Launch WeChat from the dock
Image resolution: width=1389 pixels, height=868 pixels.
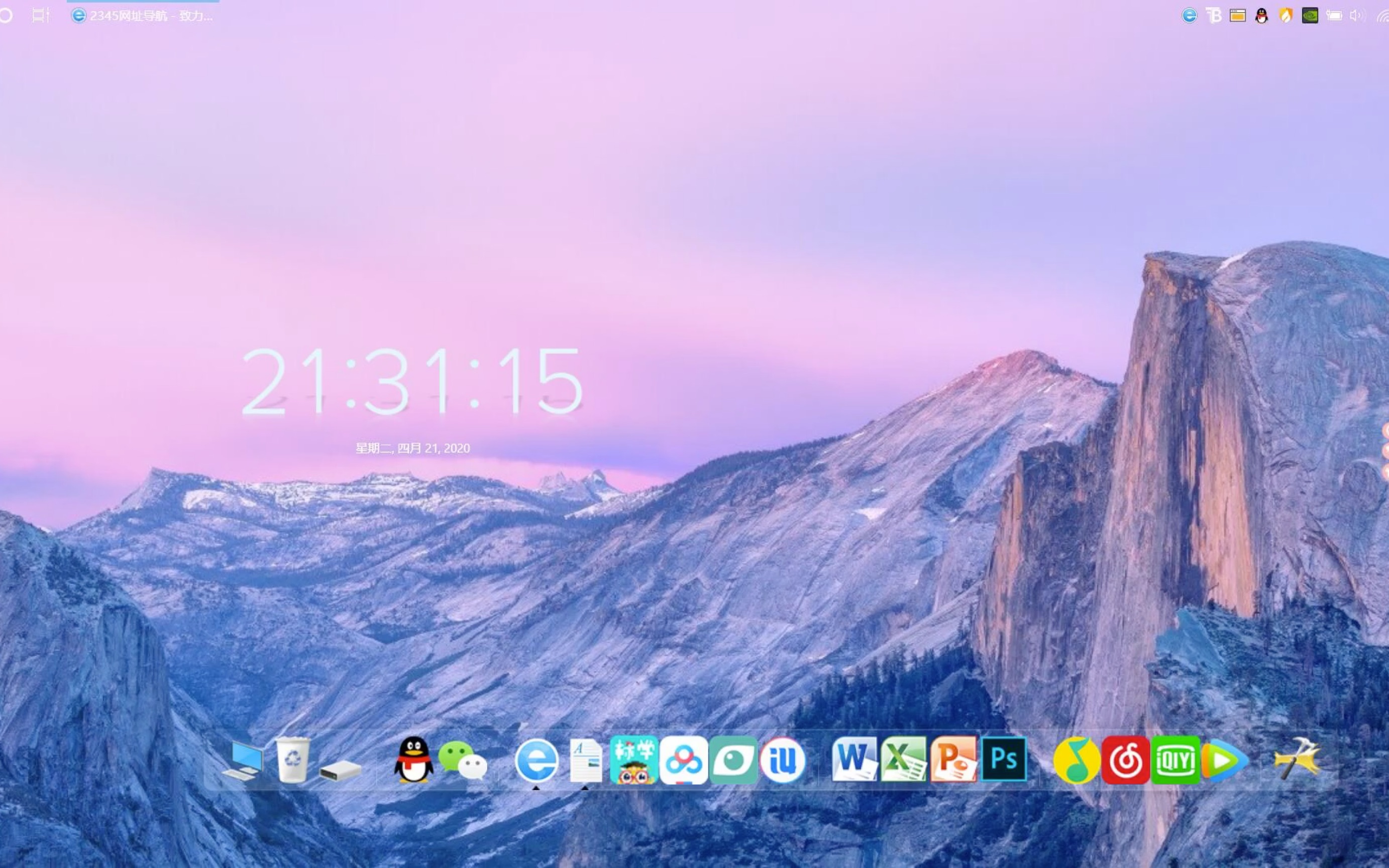click(x=463, y=760)
